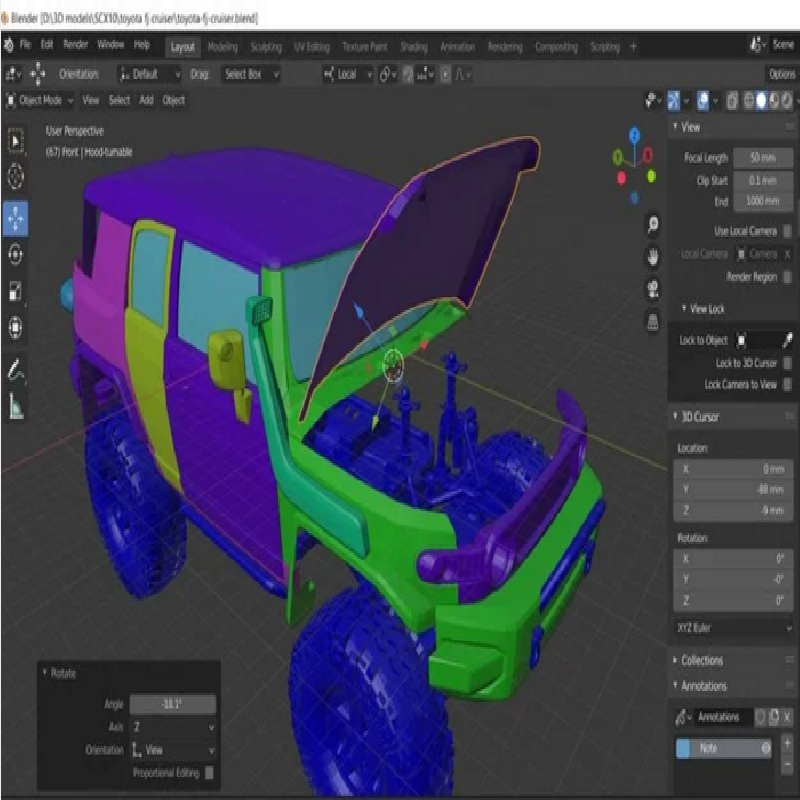800x800 pixels.
Task: Select the Move tool in the toolbar
Action: coord(16,217)
